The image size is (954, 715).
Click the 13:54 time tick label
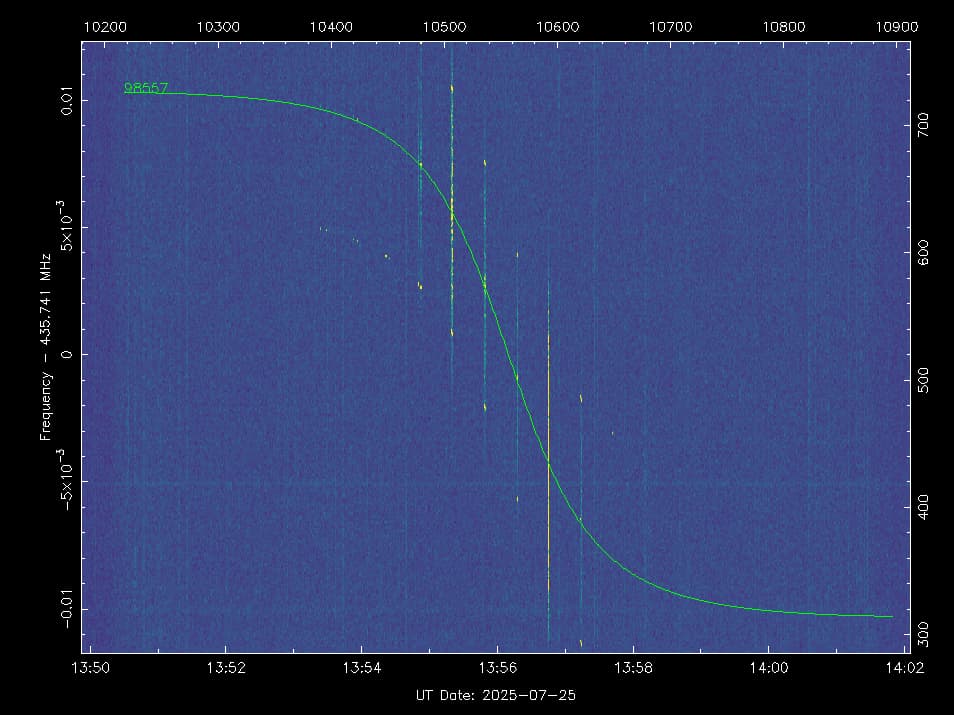click(362, 669)
